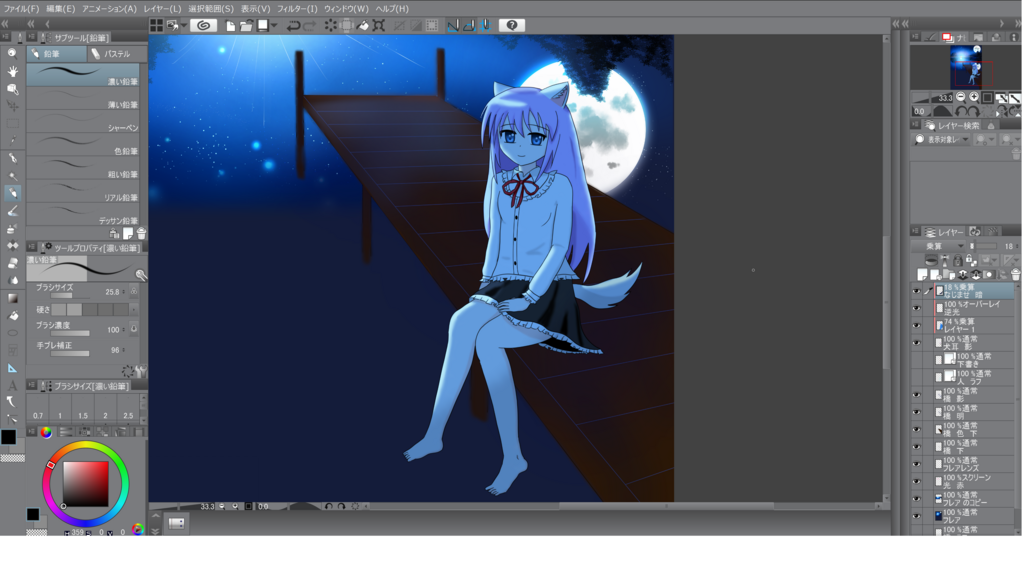Open the 編集(E) menu

click(x=61, y=8)
